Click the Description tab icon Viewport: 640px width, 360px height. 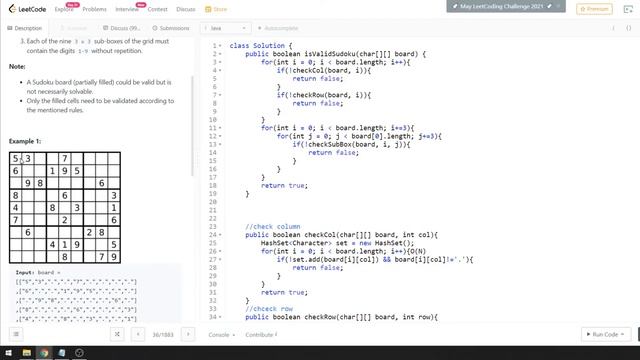point(9,28)
